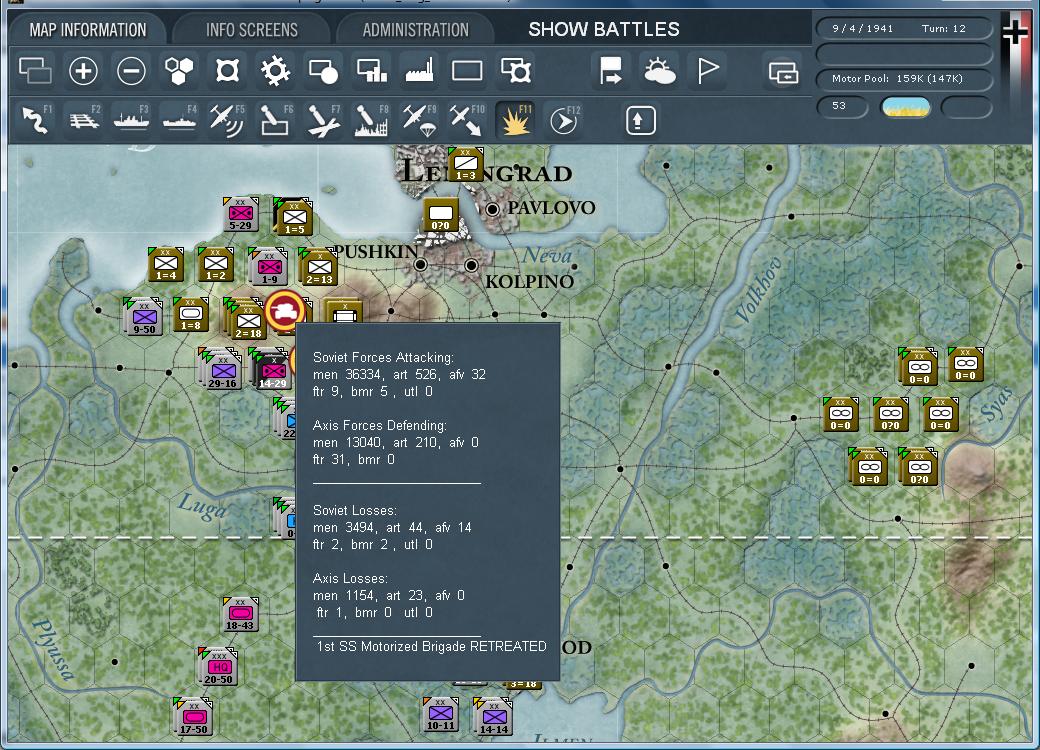1040x750 pixels.
Task: Click the factory locations icon on the toolbar
Action: (418, 71)
